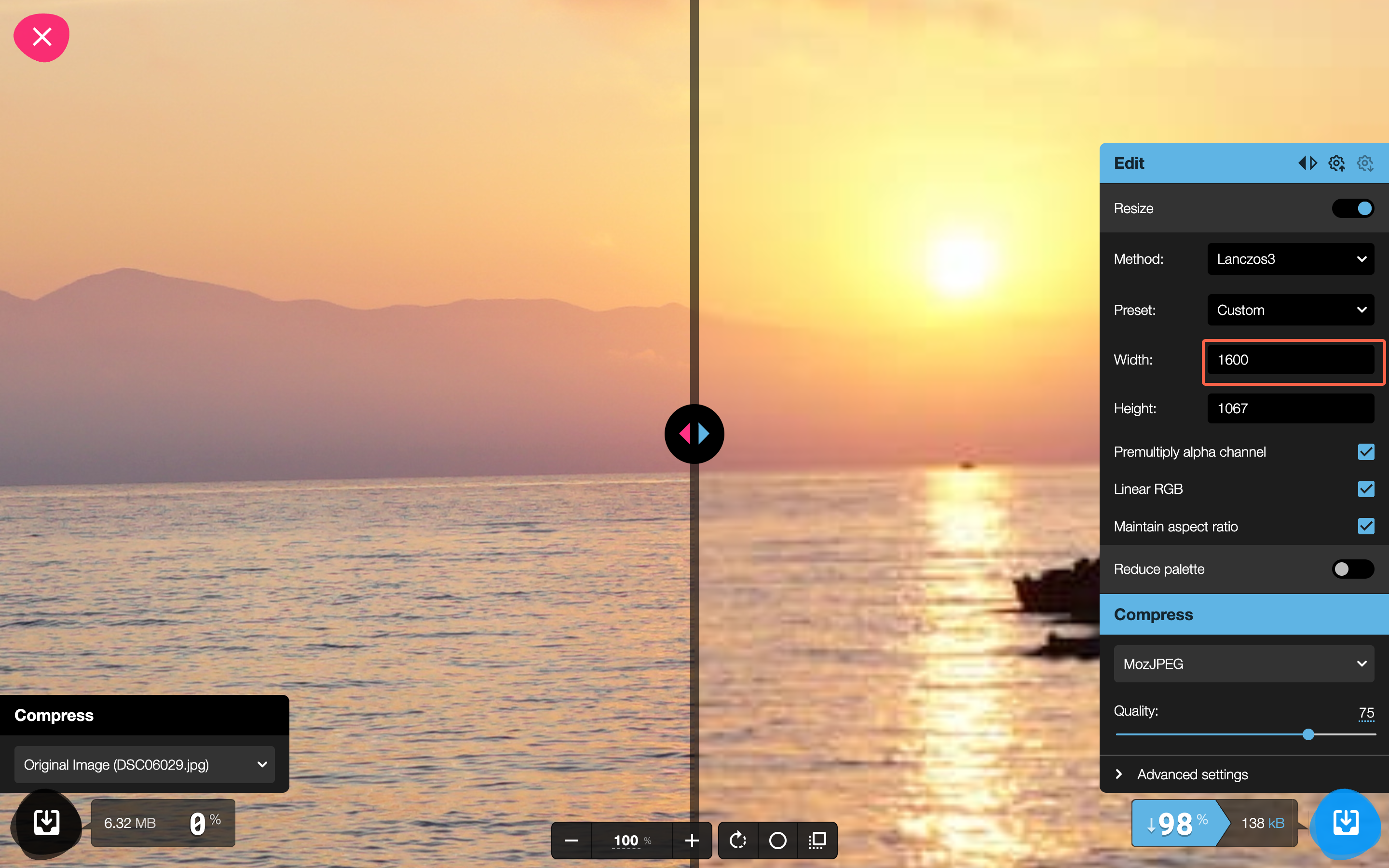The height and width of the screenshot is (868, 1389).
Task: Click the save settings gear icon in Edit header
Action: click(x=1337, y=163)
